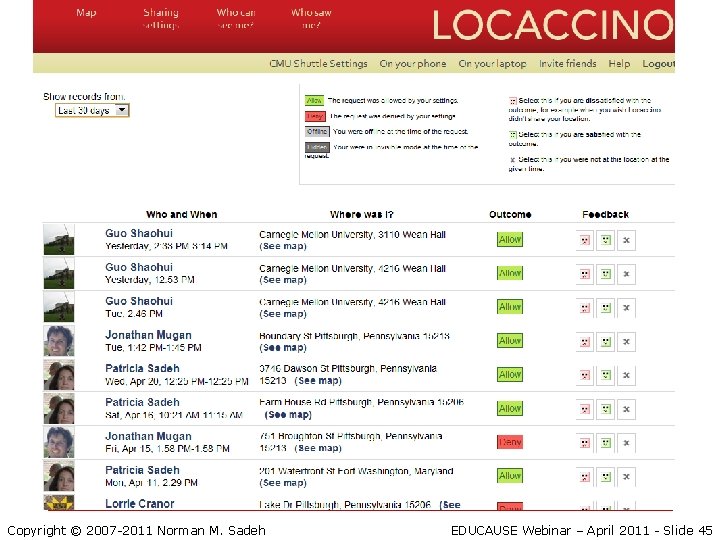The width and height of the screenshot is (720, 540).
Task: Mark dissatisfied for Guo Shaohui Tue 2:46 PM row
Action: pos(585,308)
